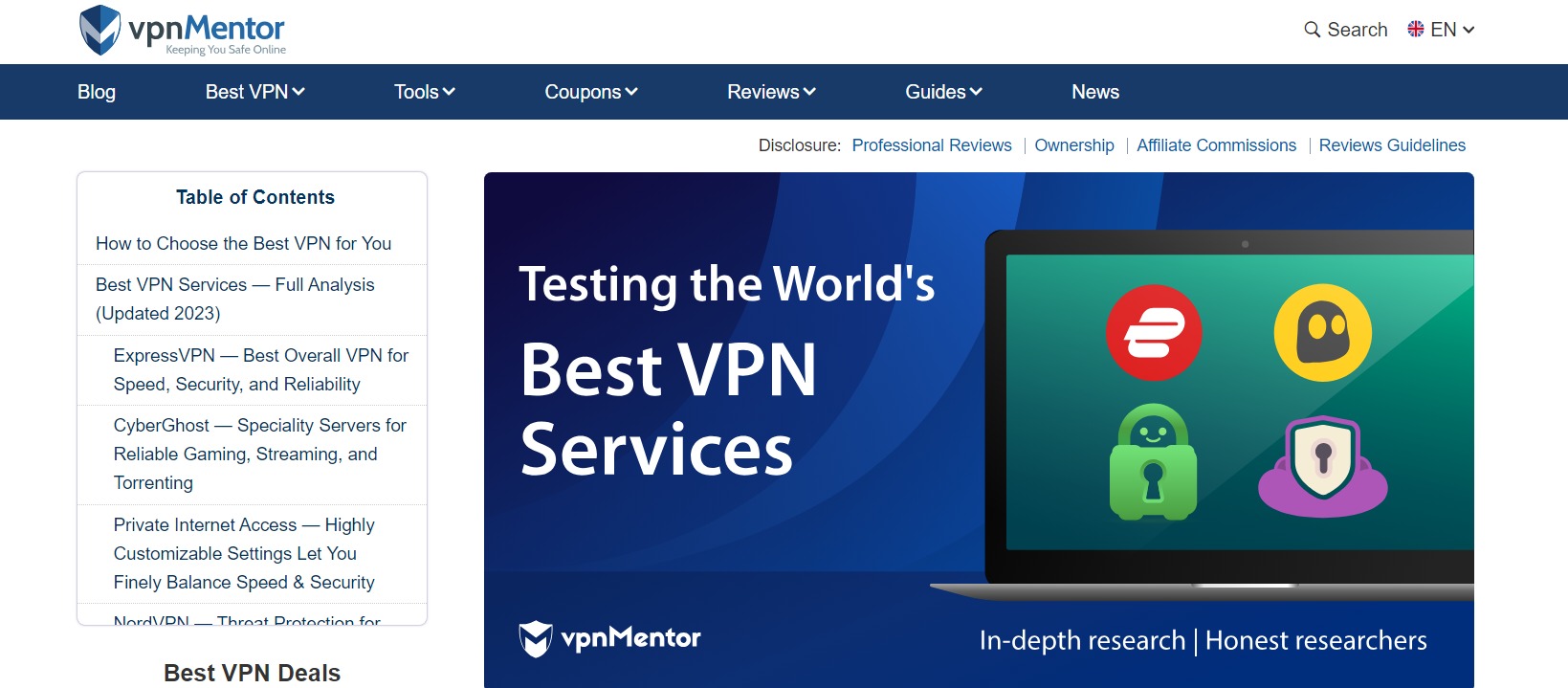This screenshot has width=1568, height=688.
Task: Click the red ExpressVPN logo icon
Action: click(1154, 333)
